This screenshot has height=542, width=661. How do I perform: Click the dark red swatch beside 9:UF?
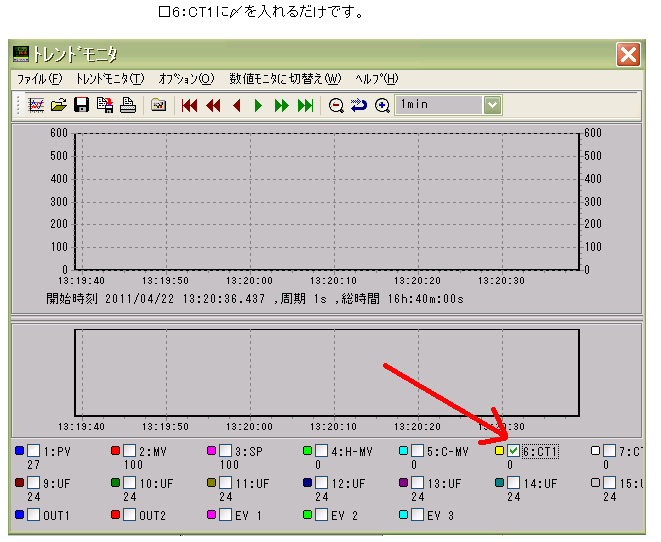pyautogui.click(x=19, y=482)
